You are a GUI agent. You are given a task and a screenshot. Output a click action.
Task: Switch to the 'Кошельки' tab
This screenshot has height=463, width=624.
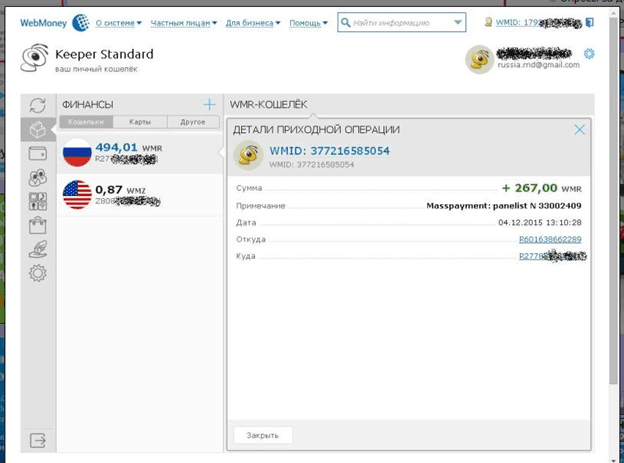86,122
